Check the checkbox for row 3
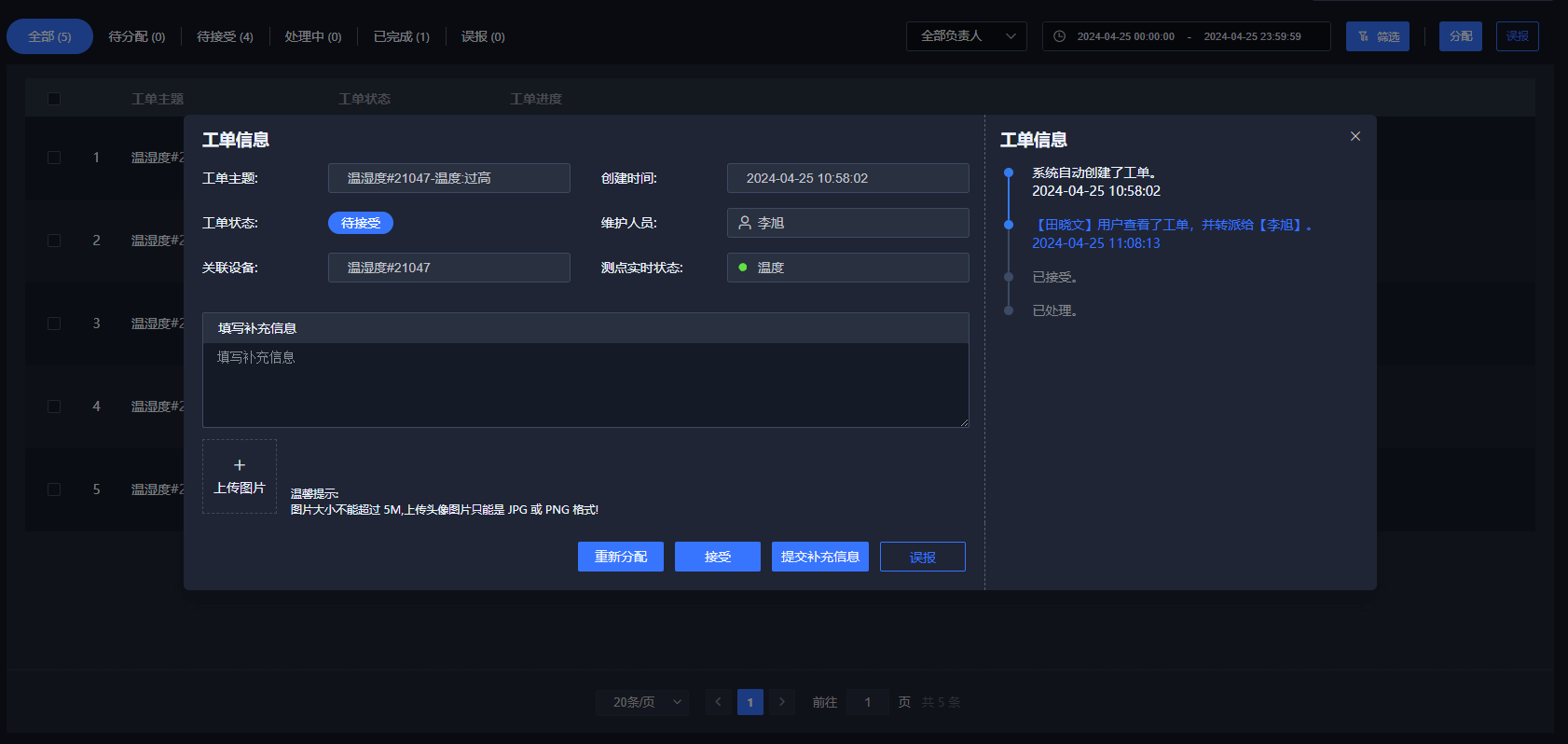Image resolution: width=1568 pixels, height=744 pixels. tap(54, 324)
